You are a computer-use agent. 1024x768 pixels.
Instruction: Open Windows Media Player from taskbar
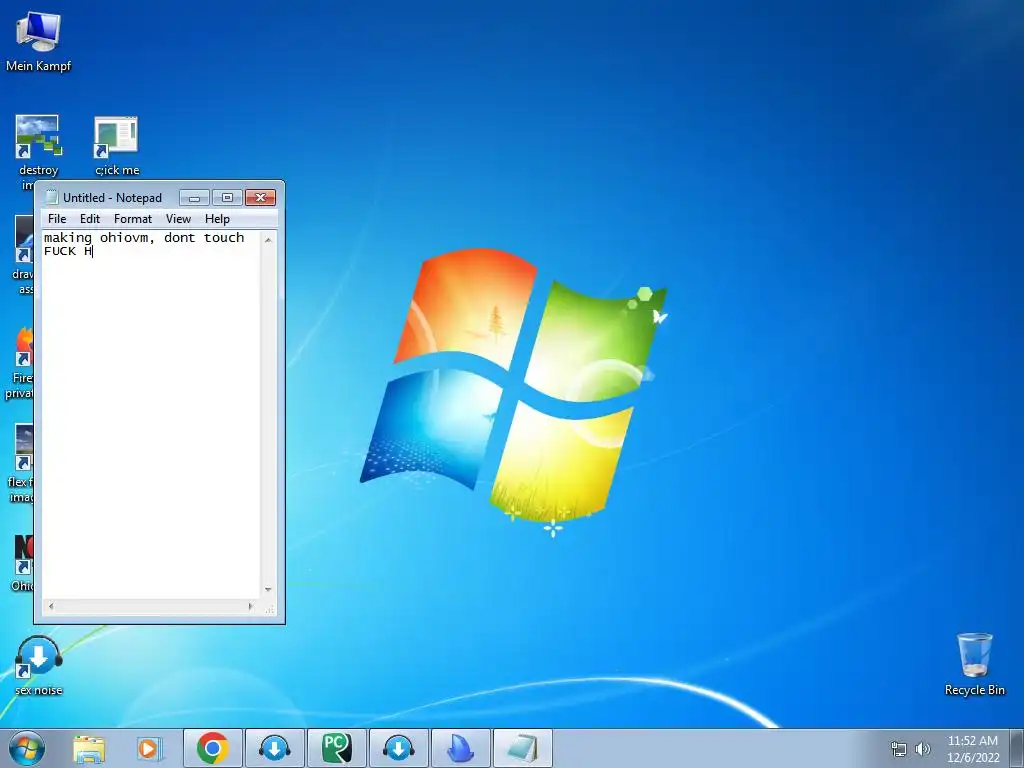[x=150, y=749]
